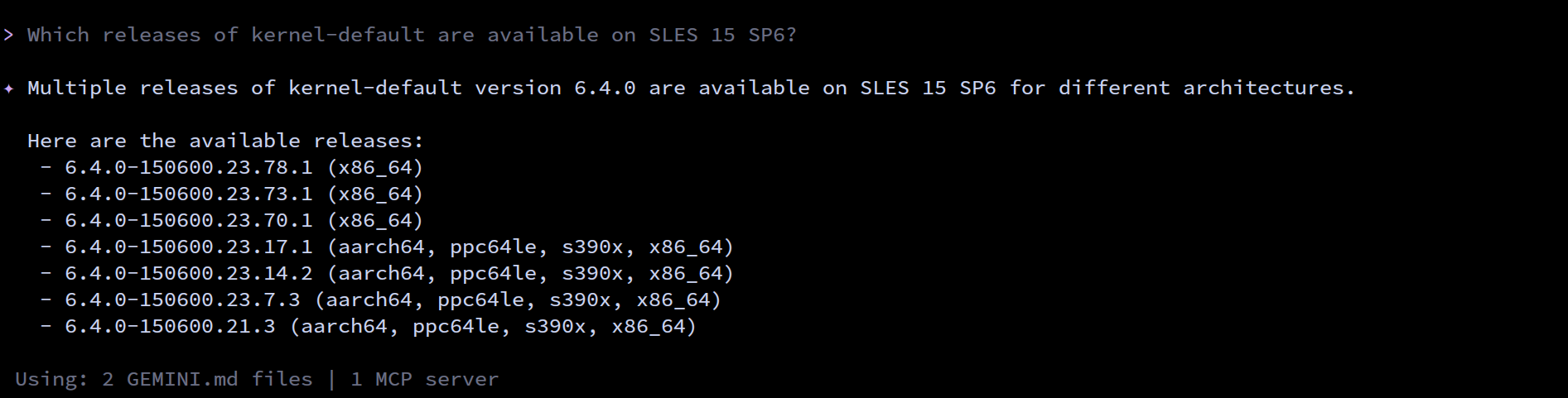Image resolution: width=1568 pixels, height=398 pixels.
Task: Click the "2 GEMINI.md files" status text
Action: 207,379
